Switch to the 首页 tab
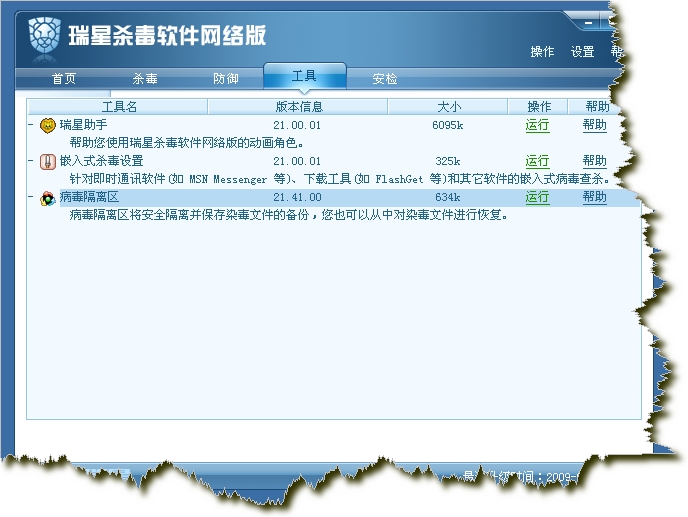 [x=64, y=79]
